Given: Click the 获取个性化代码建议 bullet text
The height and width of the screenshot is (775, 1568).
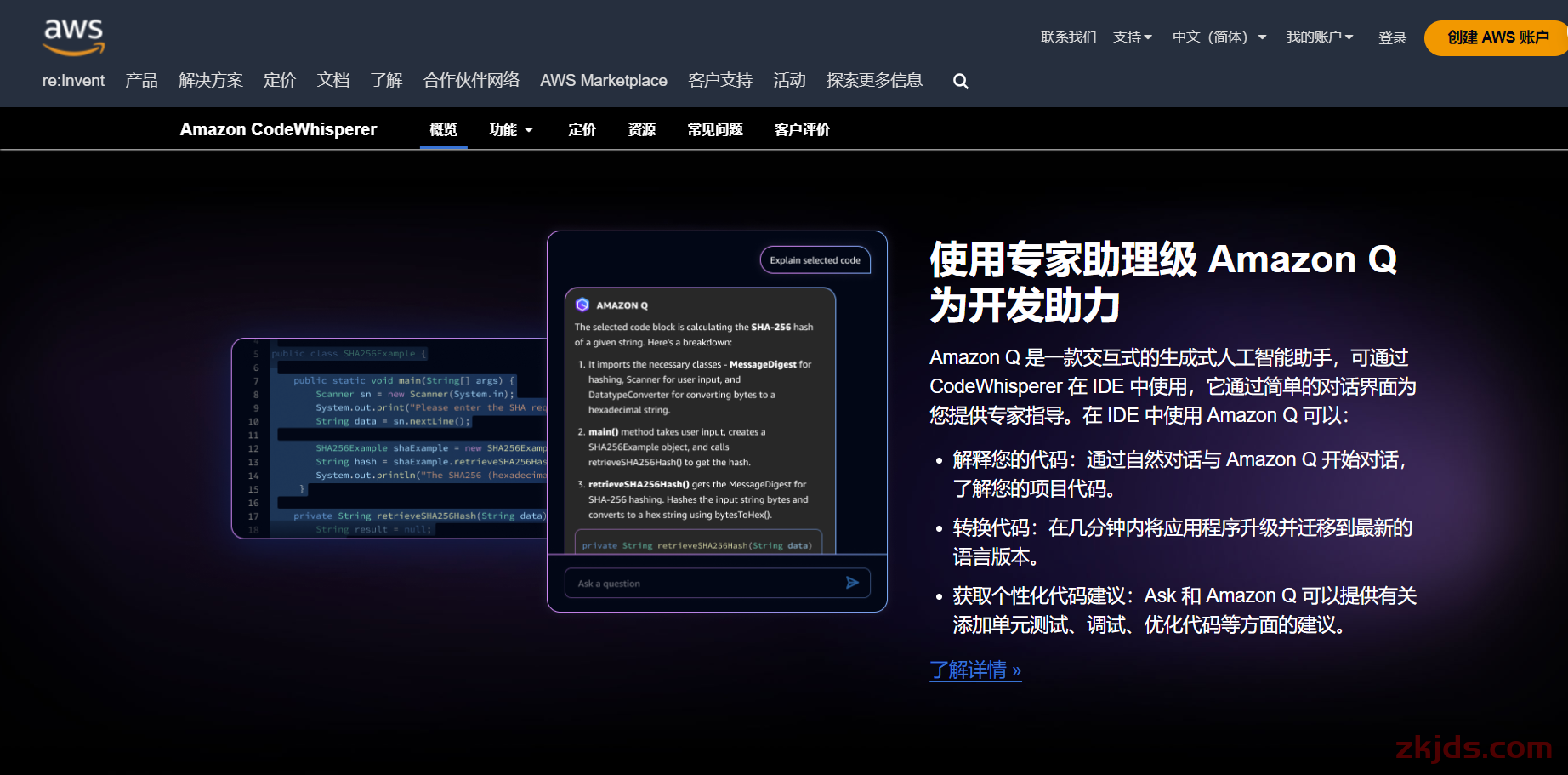Looking at the screenshot, I should [x=1185, y=610].
